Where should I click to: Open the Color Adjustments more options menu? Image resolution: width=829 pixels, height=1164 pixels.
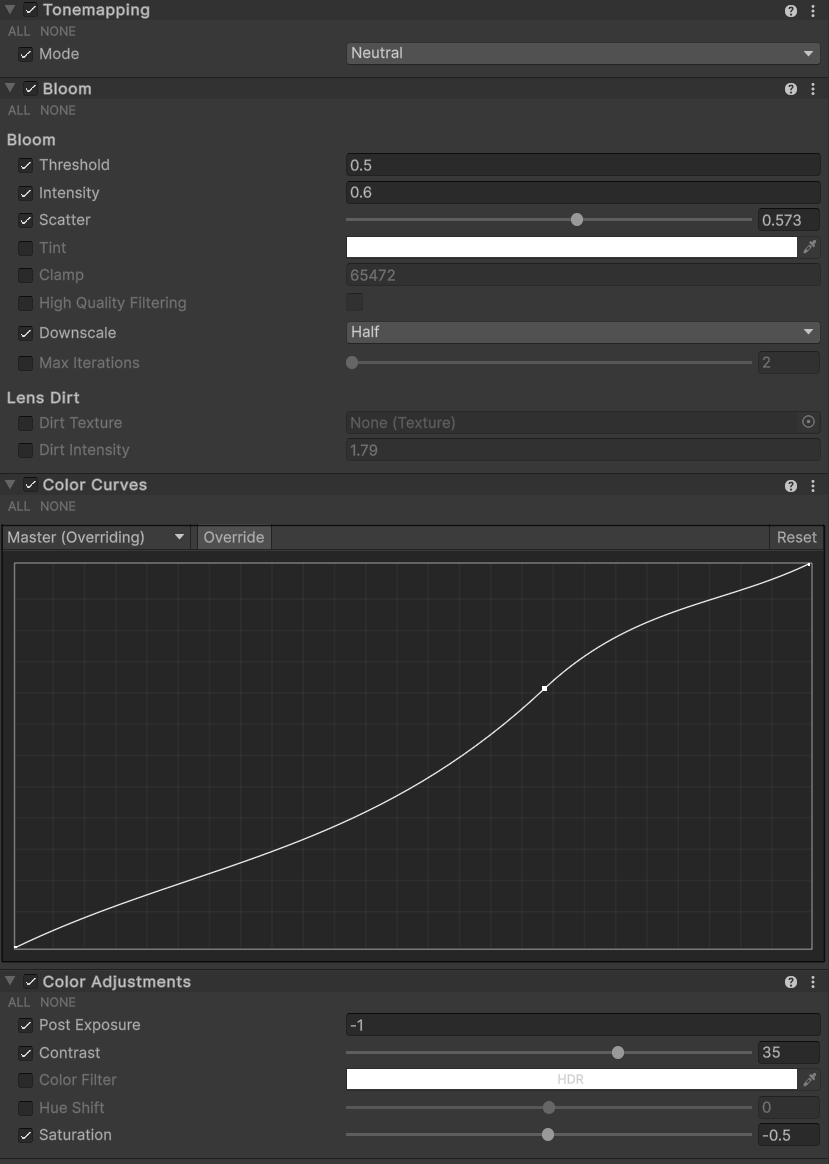click(x=813, y=982)
